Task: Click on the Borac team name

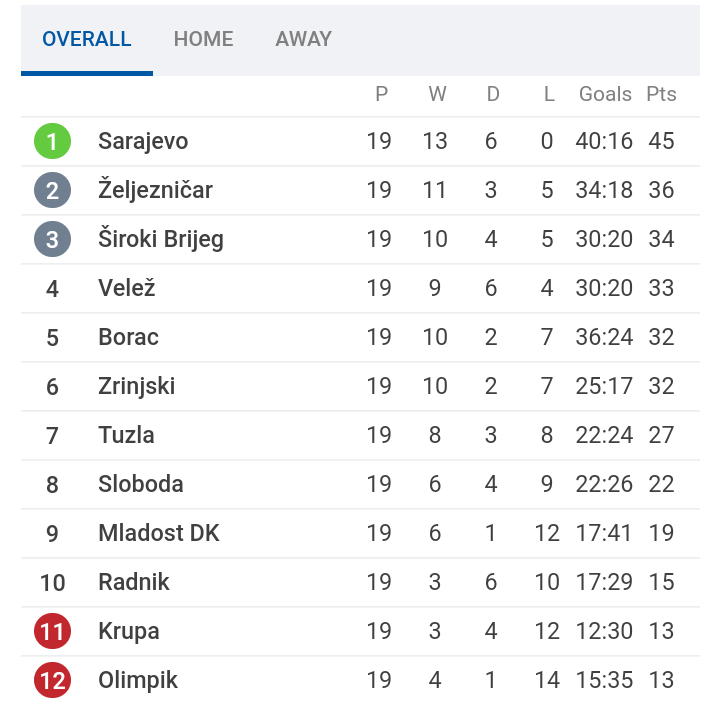Action: pos(129,337)
